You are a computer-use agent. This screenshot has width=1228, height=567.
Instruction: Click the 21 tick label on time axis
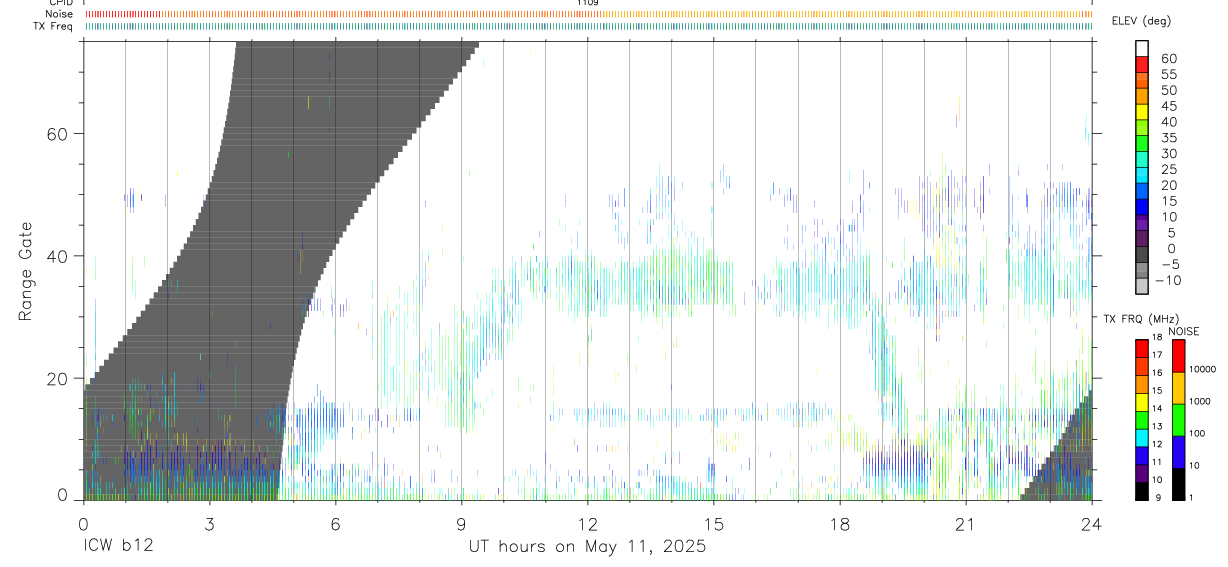pyautogui.click(x=966, y=524)
